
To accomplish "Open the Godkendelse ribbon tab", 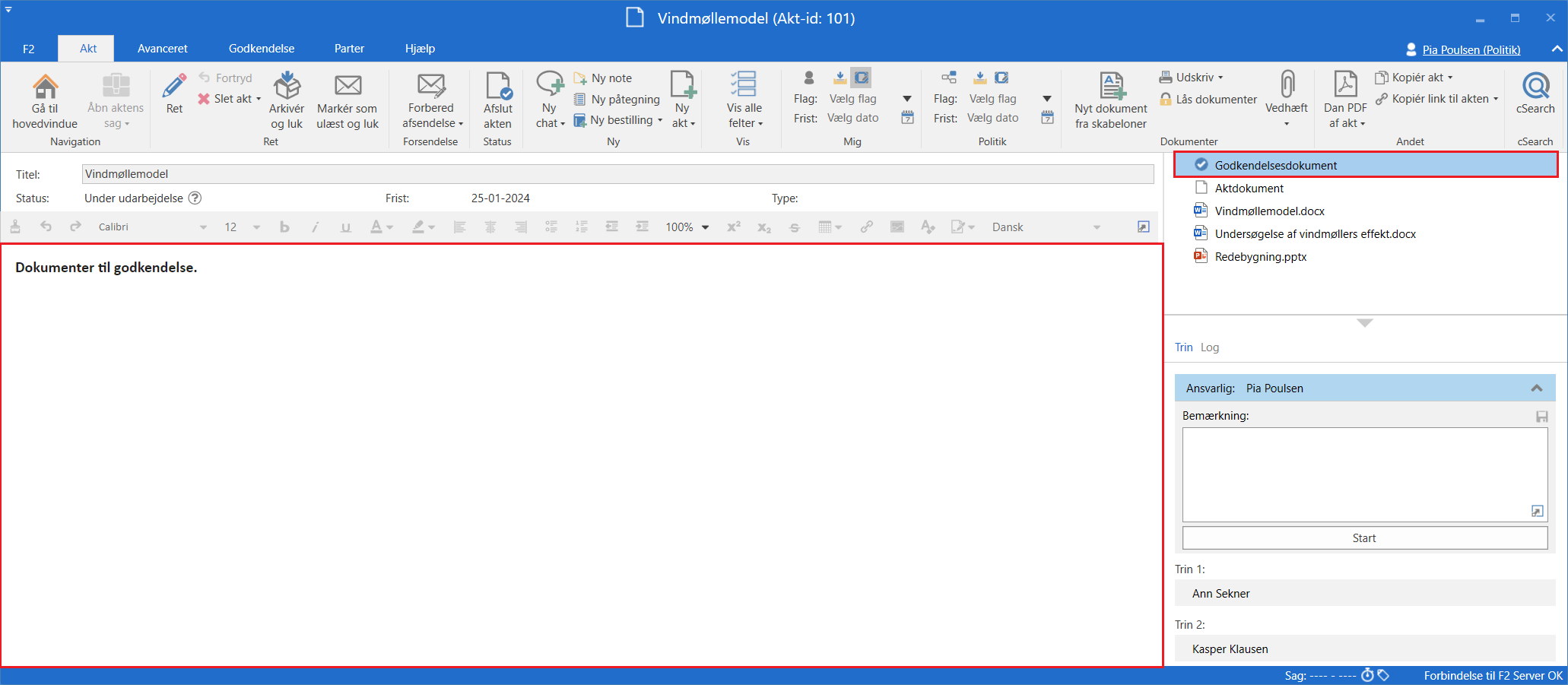I will coord(262,49).
